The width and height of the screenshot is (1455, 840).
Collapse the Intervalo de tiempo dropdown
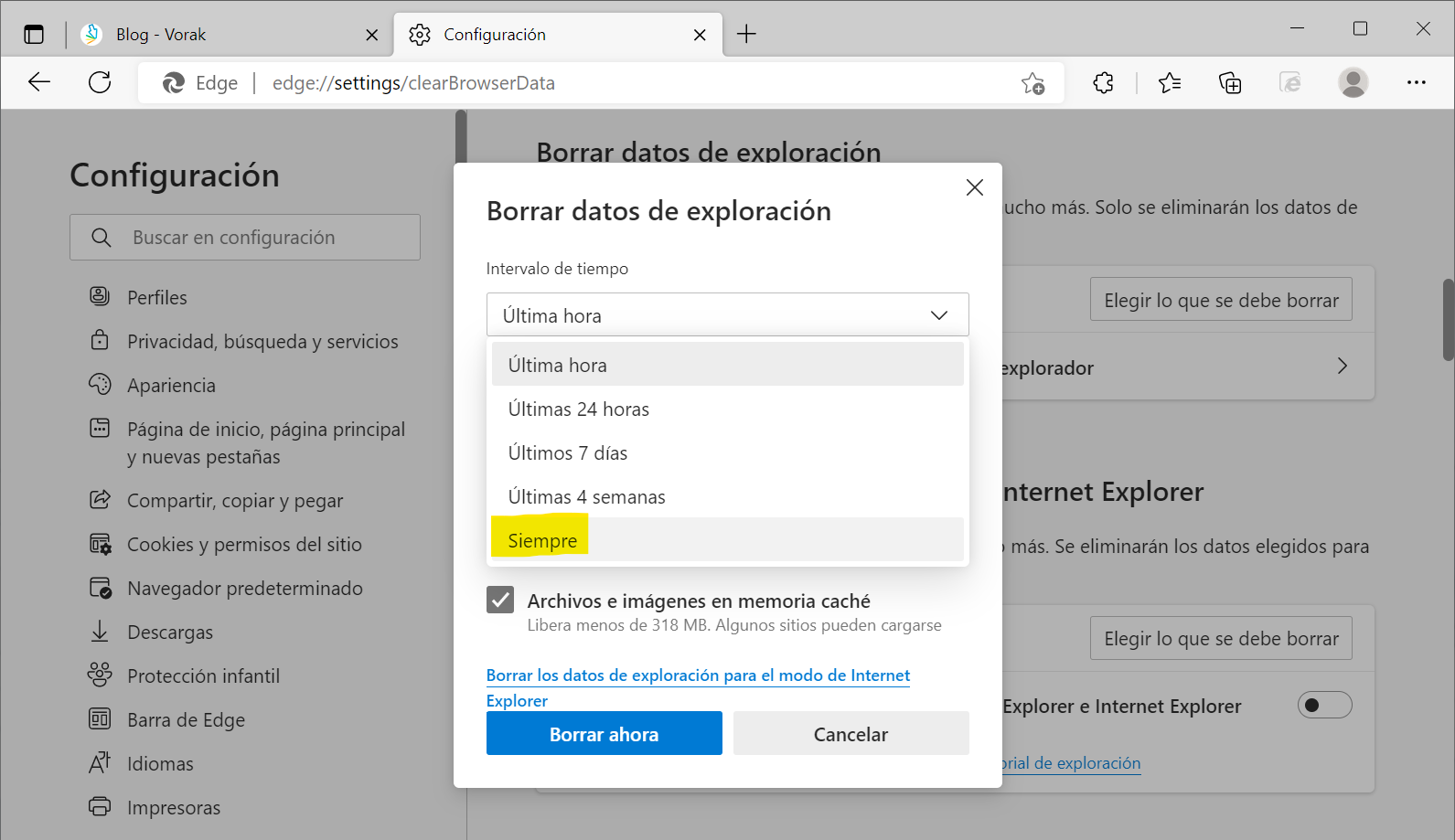click(x=727, y=315)
